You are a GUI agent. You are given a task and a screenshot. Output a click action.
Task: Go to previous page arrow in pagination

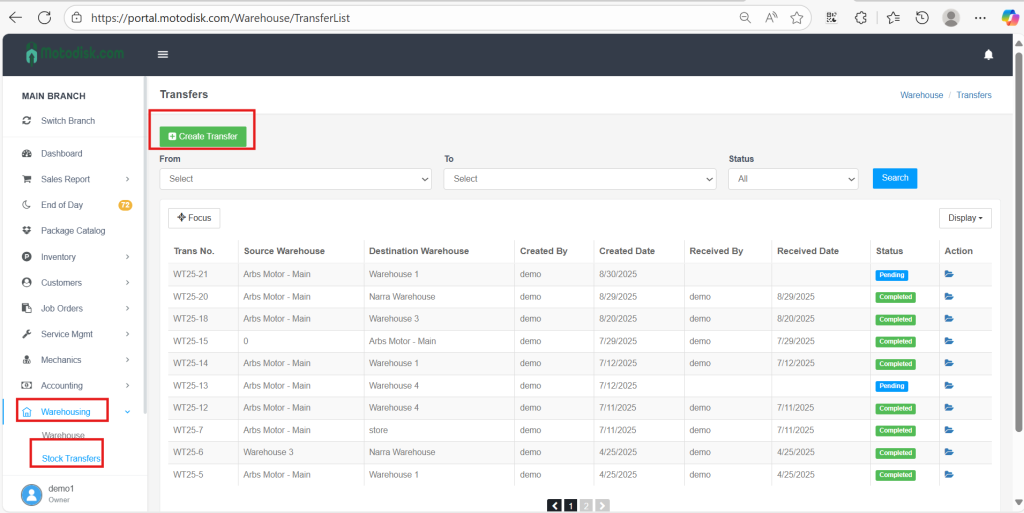coord(554,506)
